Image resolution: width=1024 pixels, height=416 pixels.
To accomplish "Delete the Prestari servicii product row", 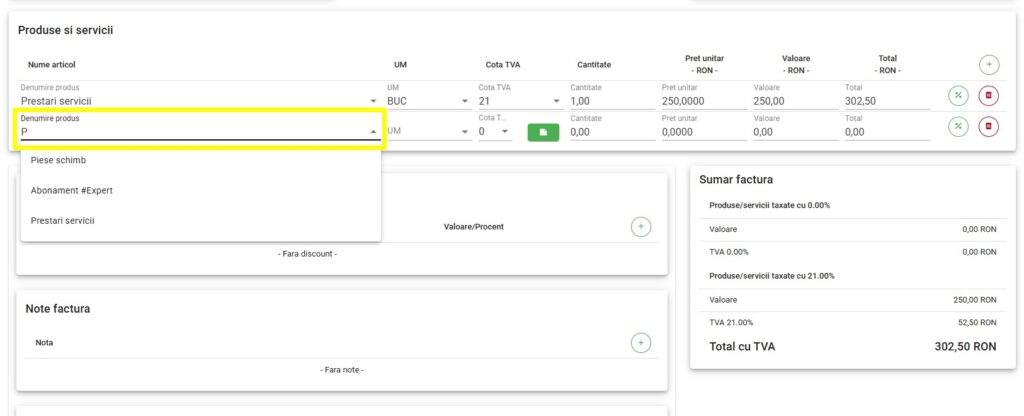I will point(988,96).
